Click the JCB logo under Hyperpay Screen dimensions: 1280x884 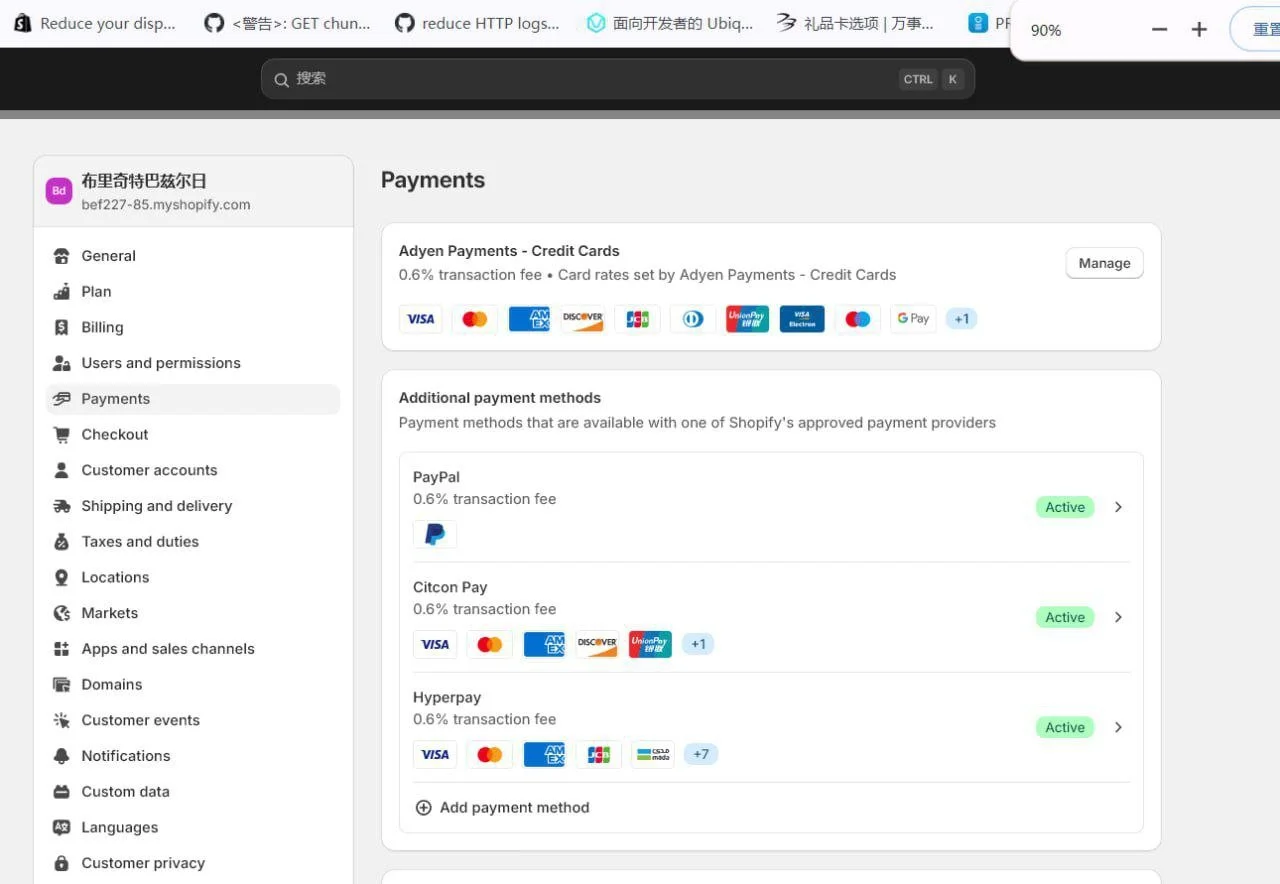pos(599,754)
